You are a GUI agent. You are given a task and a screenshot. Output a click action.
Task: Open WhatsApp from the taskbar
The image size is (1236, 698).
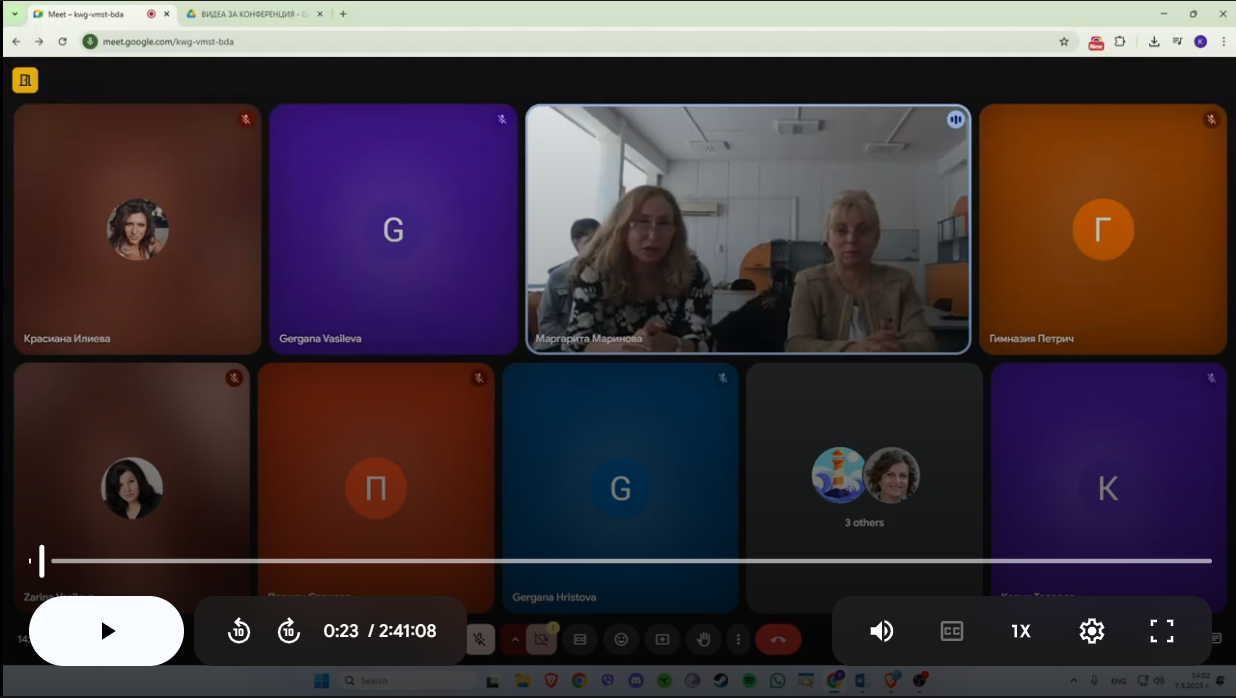(x=778, y=681)
